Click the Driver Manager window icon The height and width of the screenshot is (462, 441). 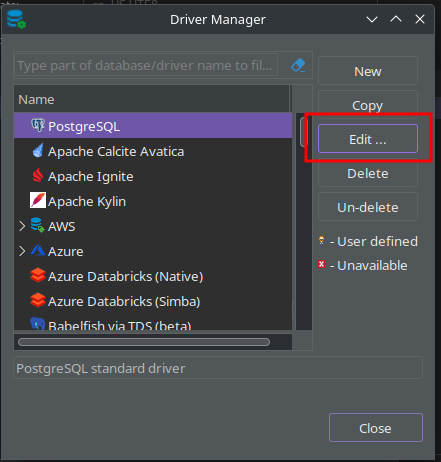16,19
